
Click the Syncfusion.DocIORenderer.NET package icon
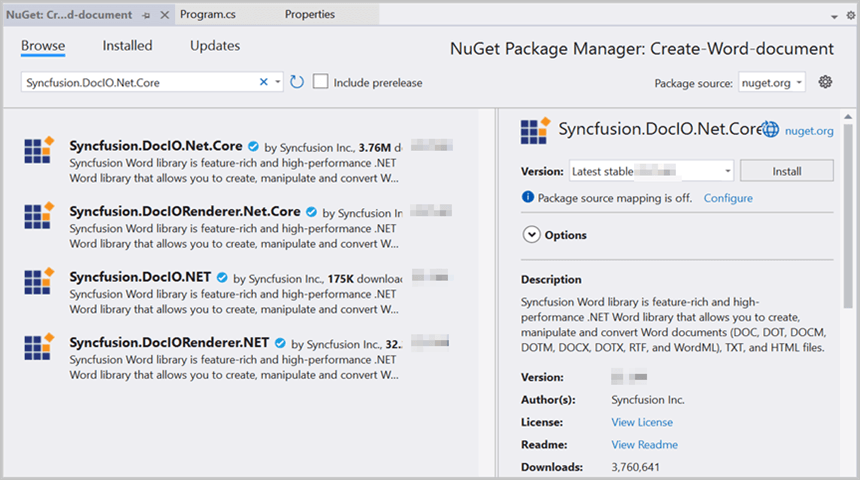click(x=38, y=347)
